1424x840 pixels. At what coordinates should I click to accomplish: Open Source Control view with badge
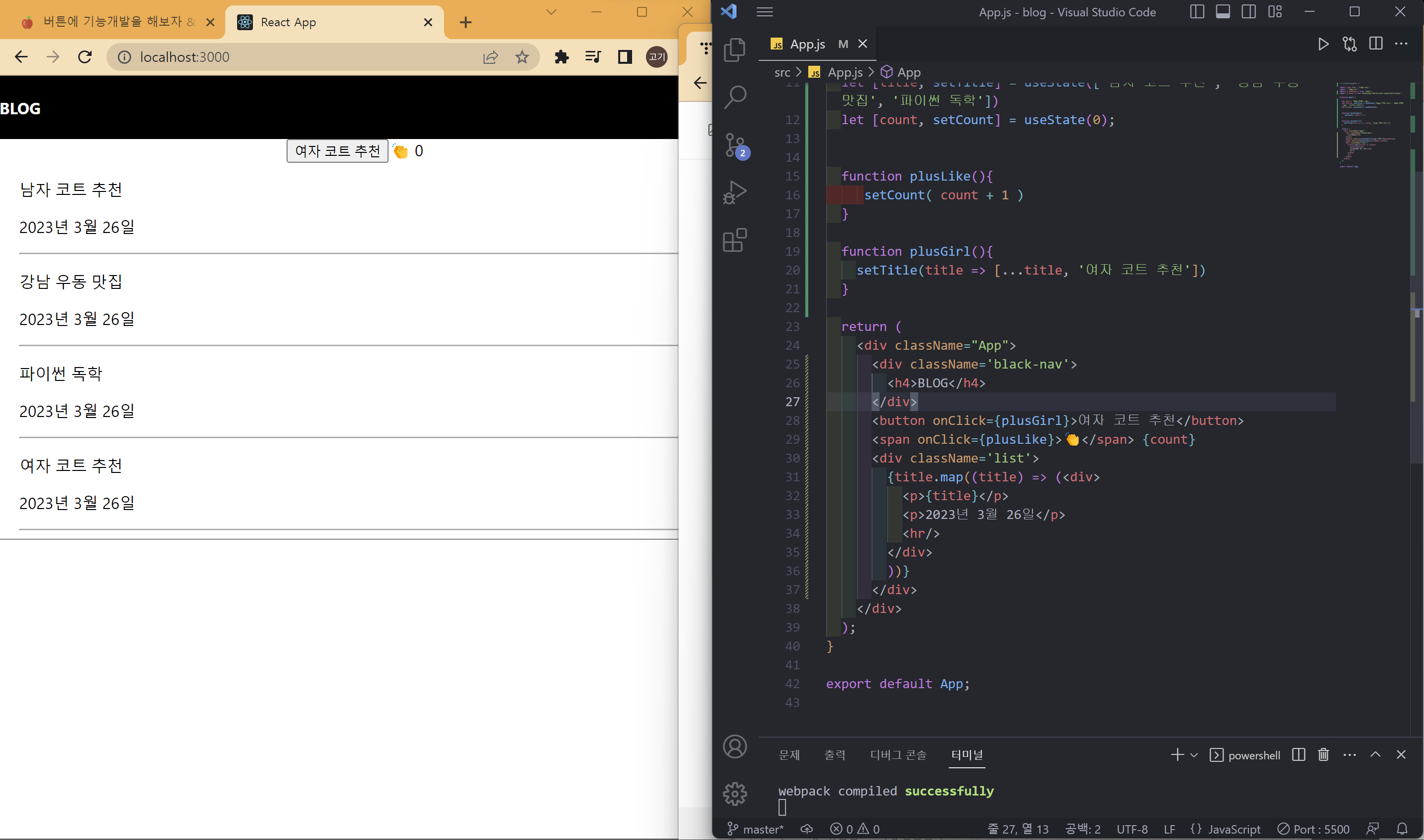736,145
